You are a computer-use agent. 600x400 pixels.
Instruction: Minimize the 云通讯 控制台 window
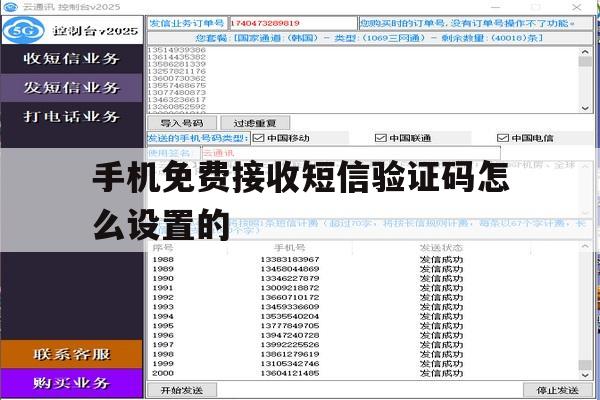(496, 7)
